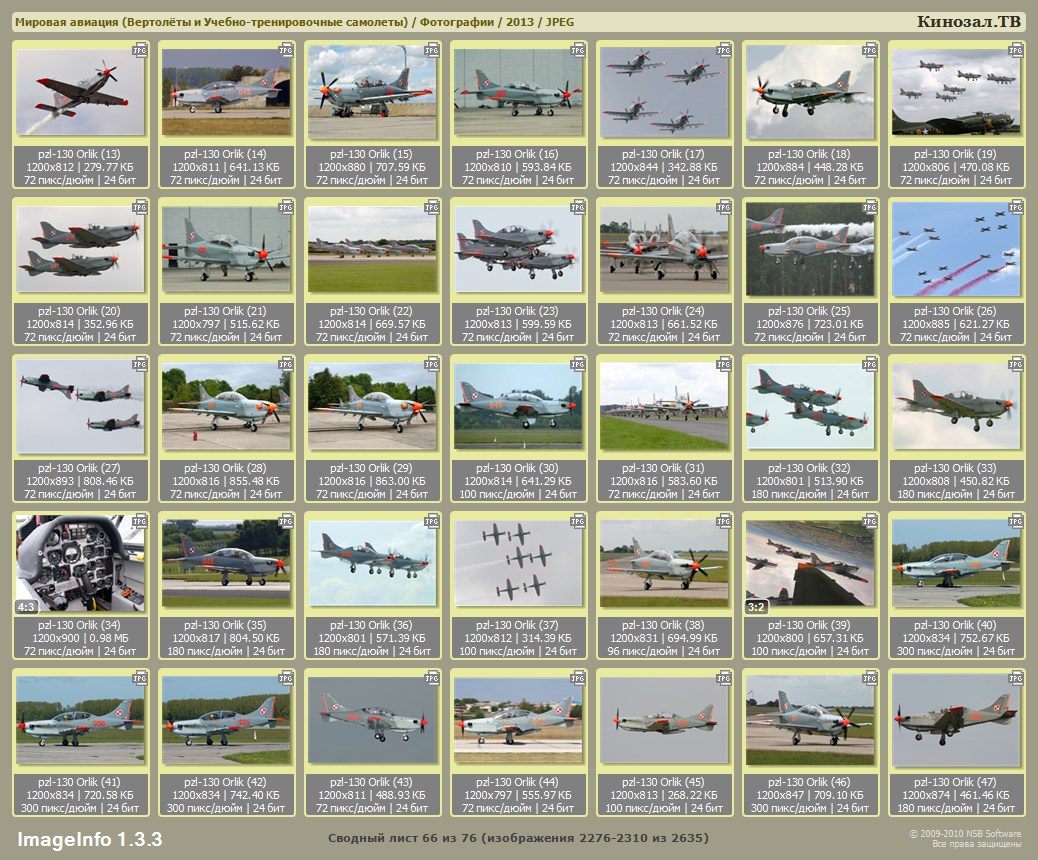The width and height of the screenshot is (1038, 860).
Task: Click the 3:2 aspect badge on Orlik (39)
Action: coord(757,606)
